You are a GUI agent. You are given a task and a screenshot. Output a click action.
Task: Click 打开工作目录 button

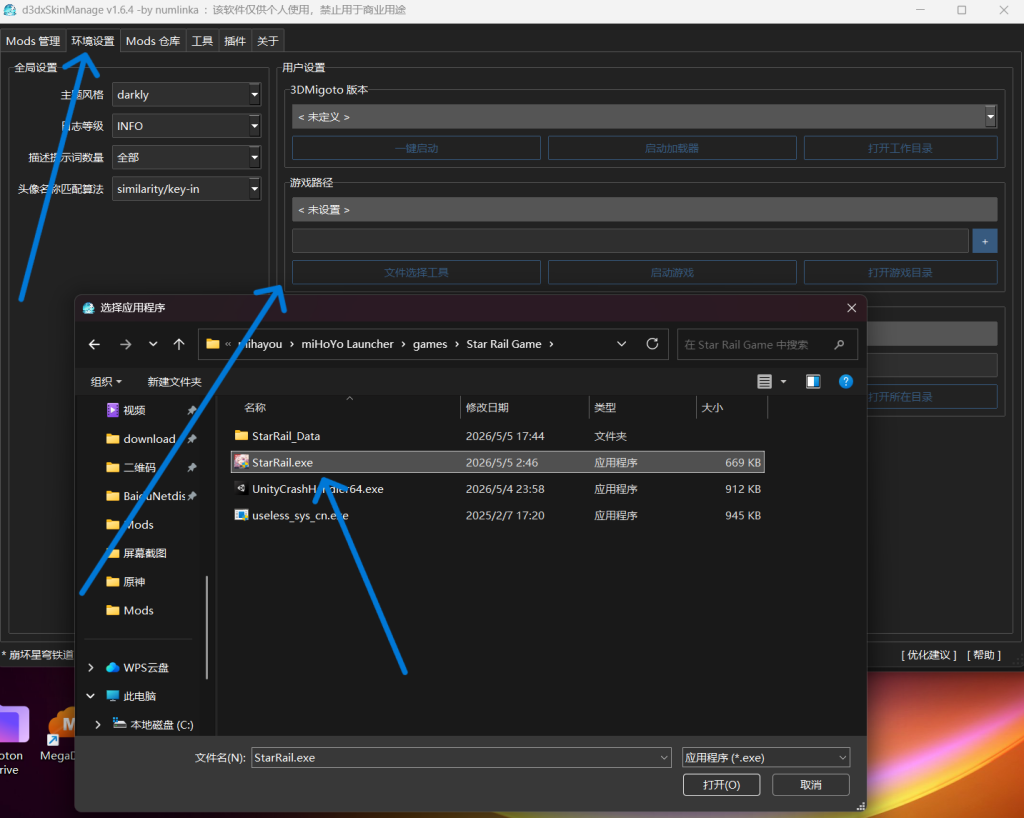[x=900, y=148]
